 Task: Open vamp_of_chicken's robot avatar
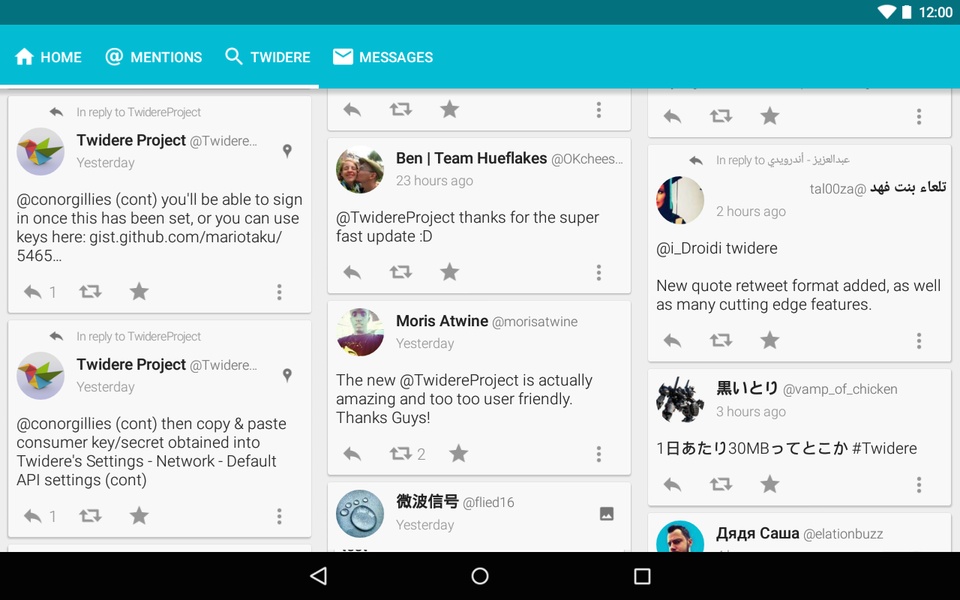click(680, 400)
